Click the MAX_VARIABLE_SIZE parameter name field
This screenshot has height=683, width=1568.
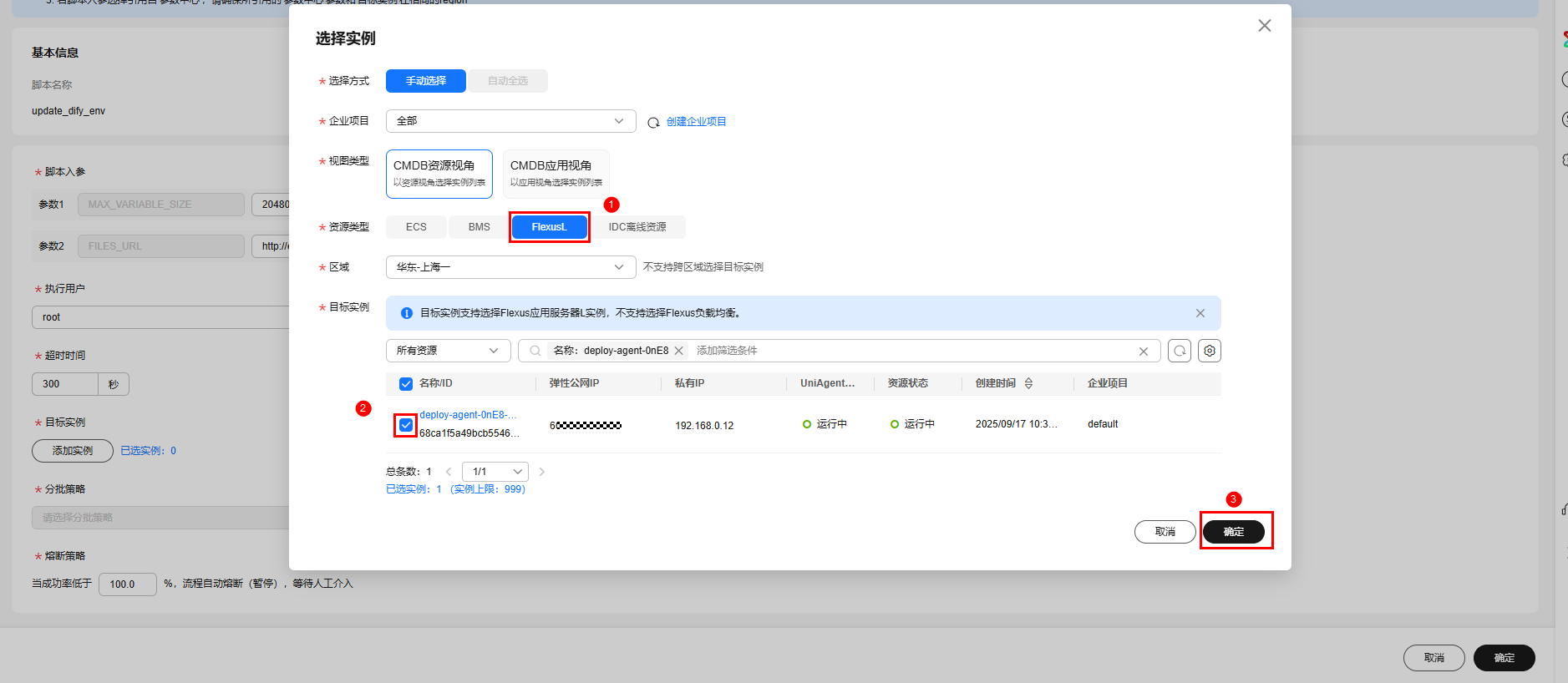click(161, 205)
